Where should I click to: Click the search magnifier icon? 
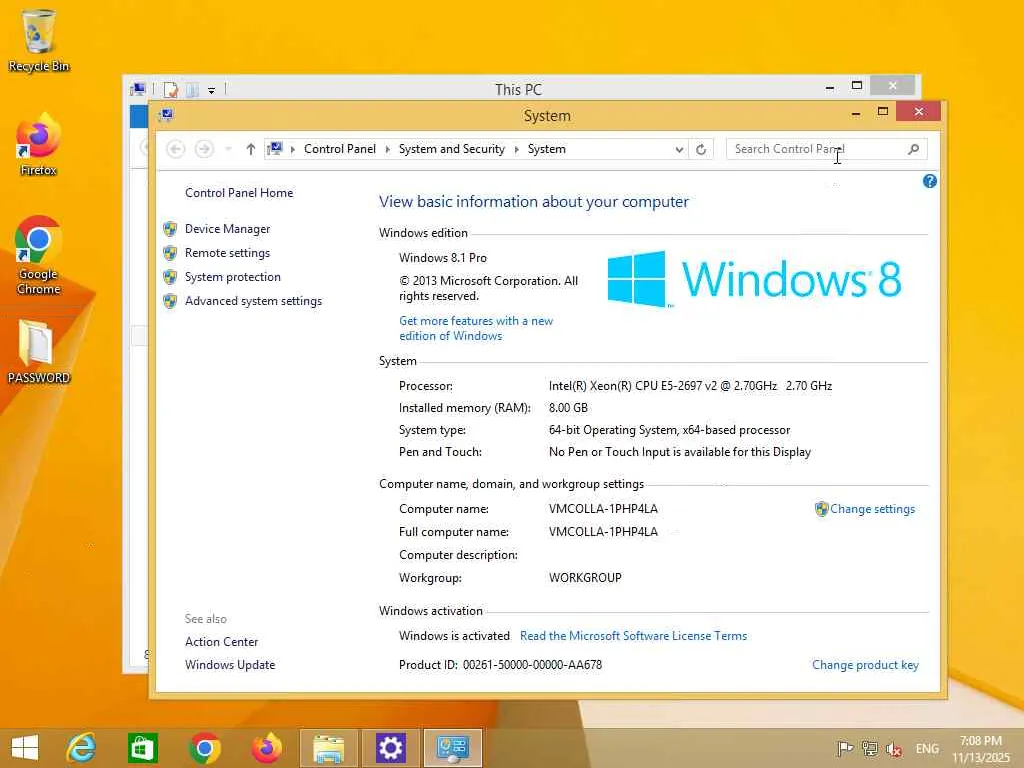coord(914,149)
